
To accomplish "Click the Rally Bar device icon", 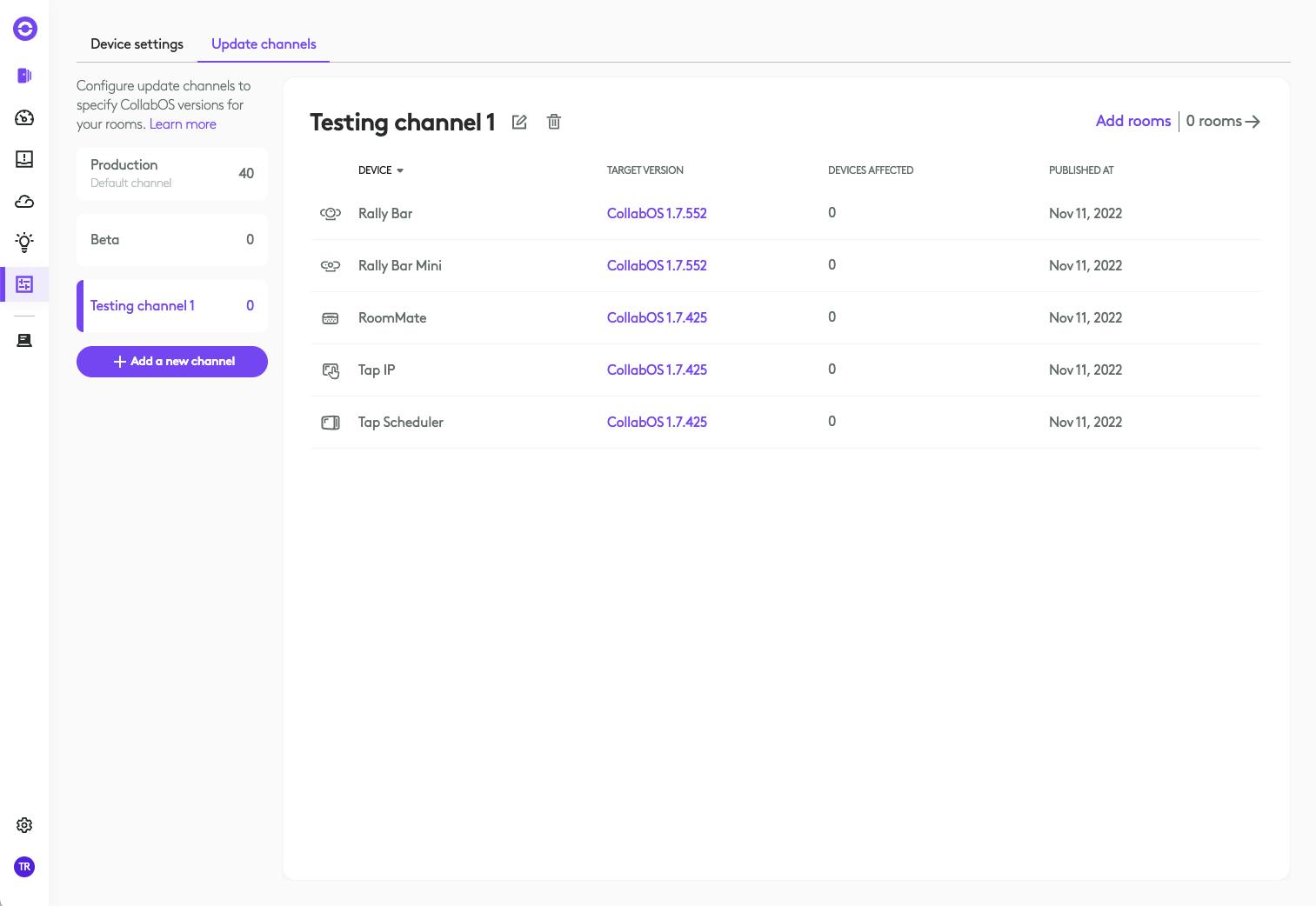I will point(331,213).
